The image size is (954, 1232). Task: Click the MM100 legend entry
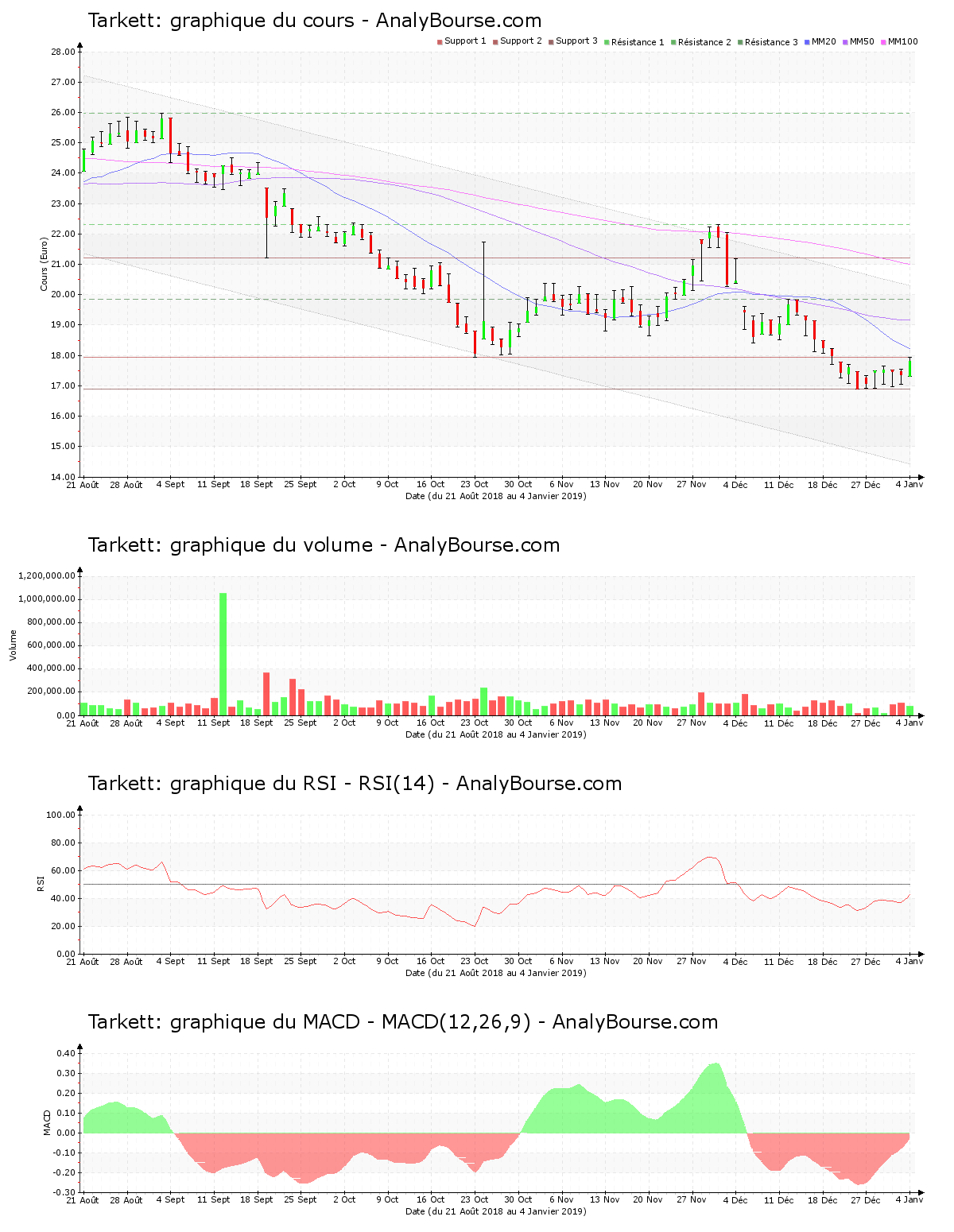[x=899, y=41]
